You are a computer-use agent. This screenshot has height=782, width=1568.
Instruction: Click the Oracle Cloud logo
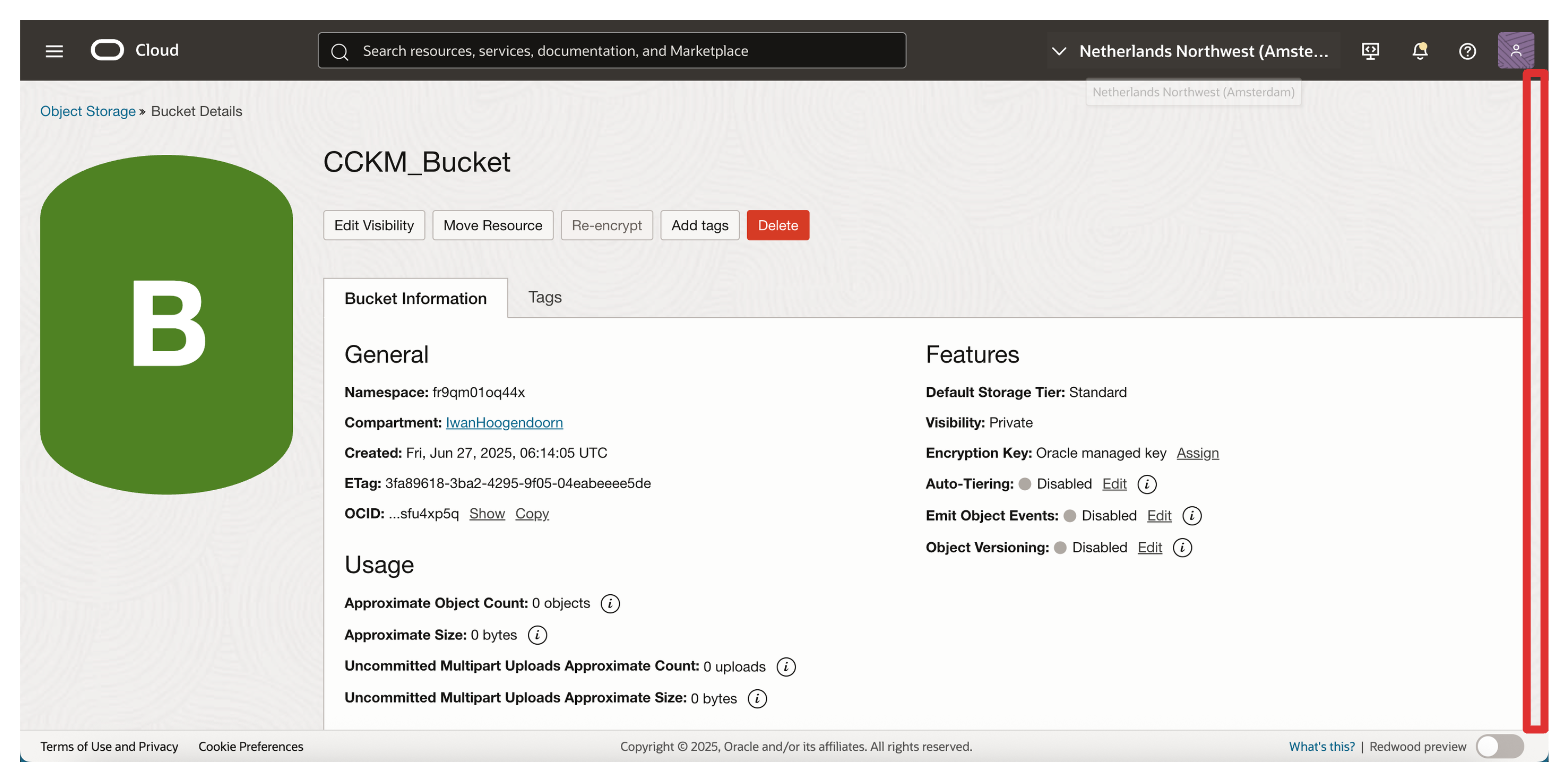click(134, 50)
